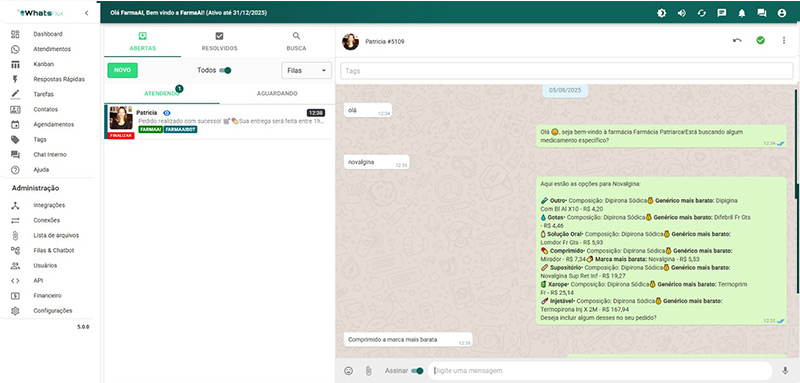The image size is (800, 383).
Task: Click Patricia #5109 contact name
Action: point(385,41)
